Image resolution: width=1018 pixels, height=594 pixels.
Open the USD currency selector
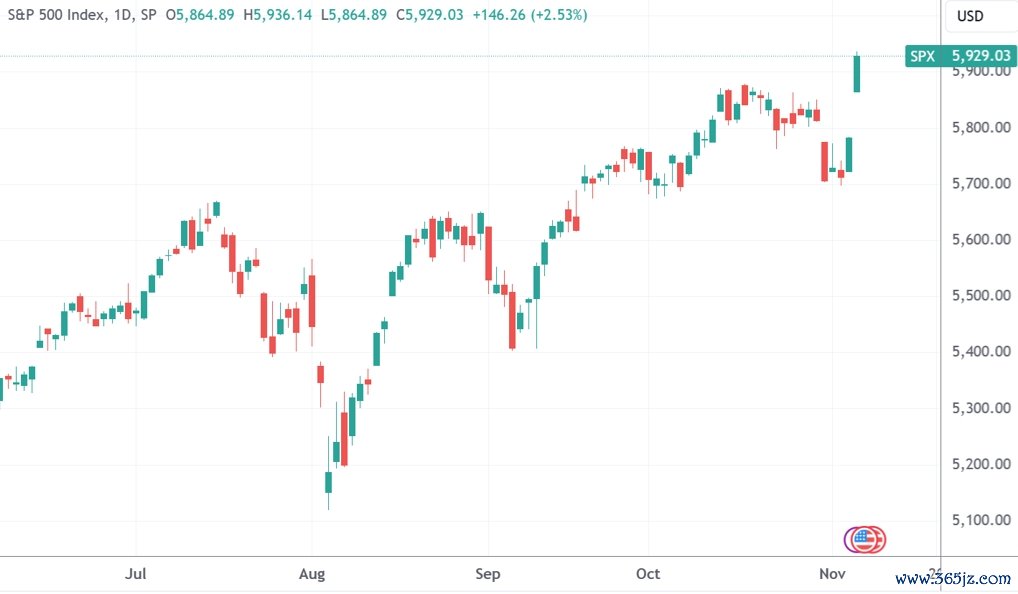click(970, 16)
